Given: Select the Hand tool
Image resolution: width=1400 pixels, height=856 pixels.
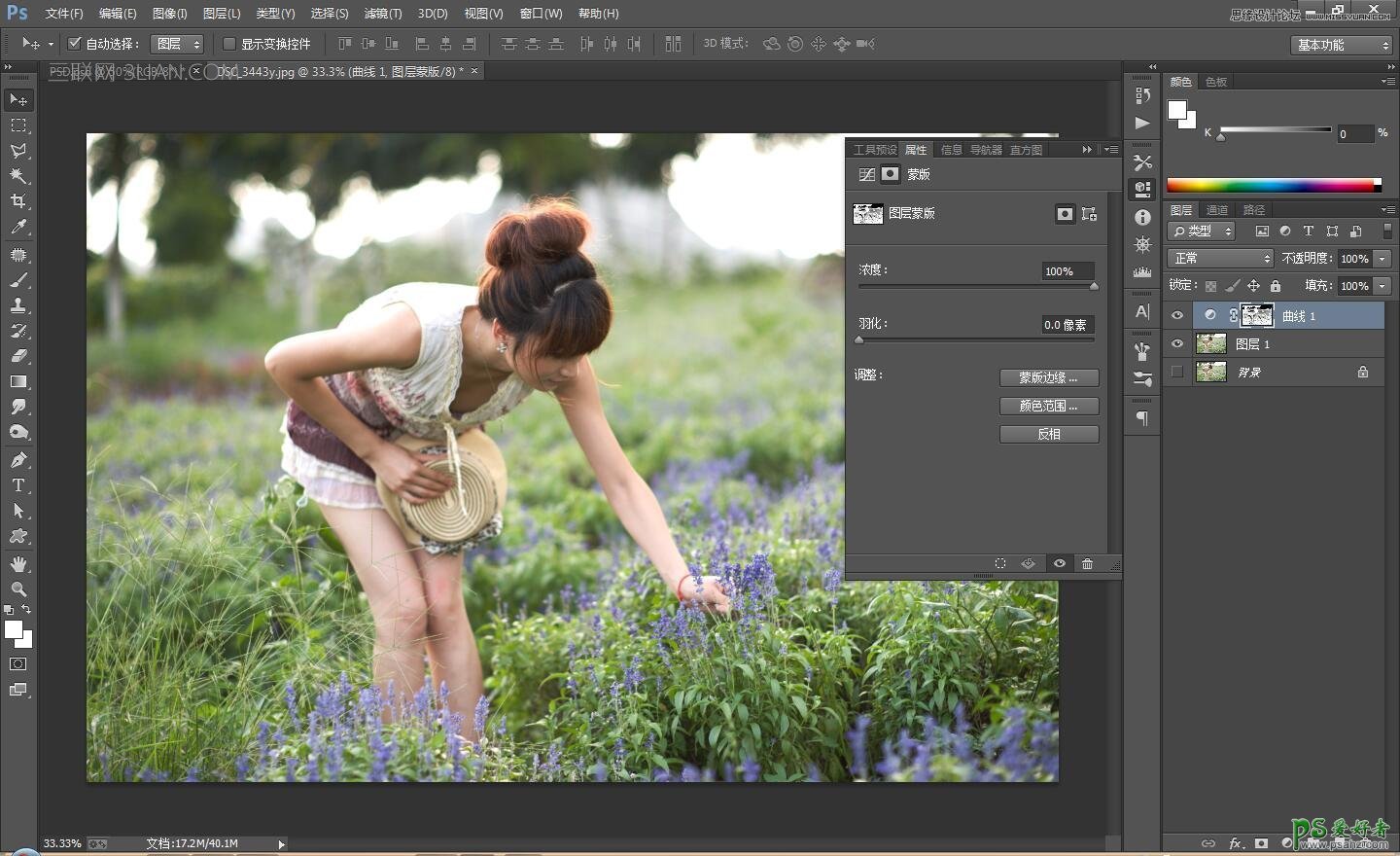Looking at the screenshot, I should point(18,564).
